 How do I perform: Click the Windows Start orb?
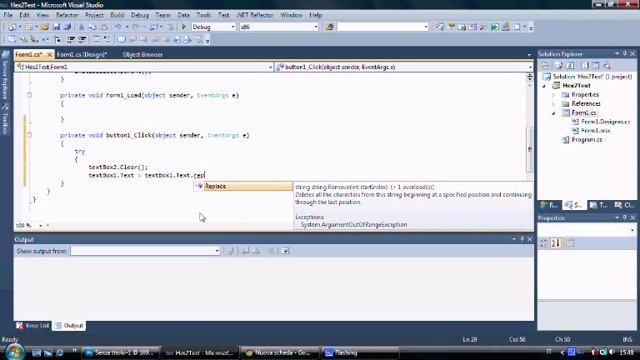click(x=15, y=352)
